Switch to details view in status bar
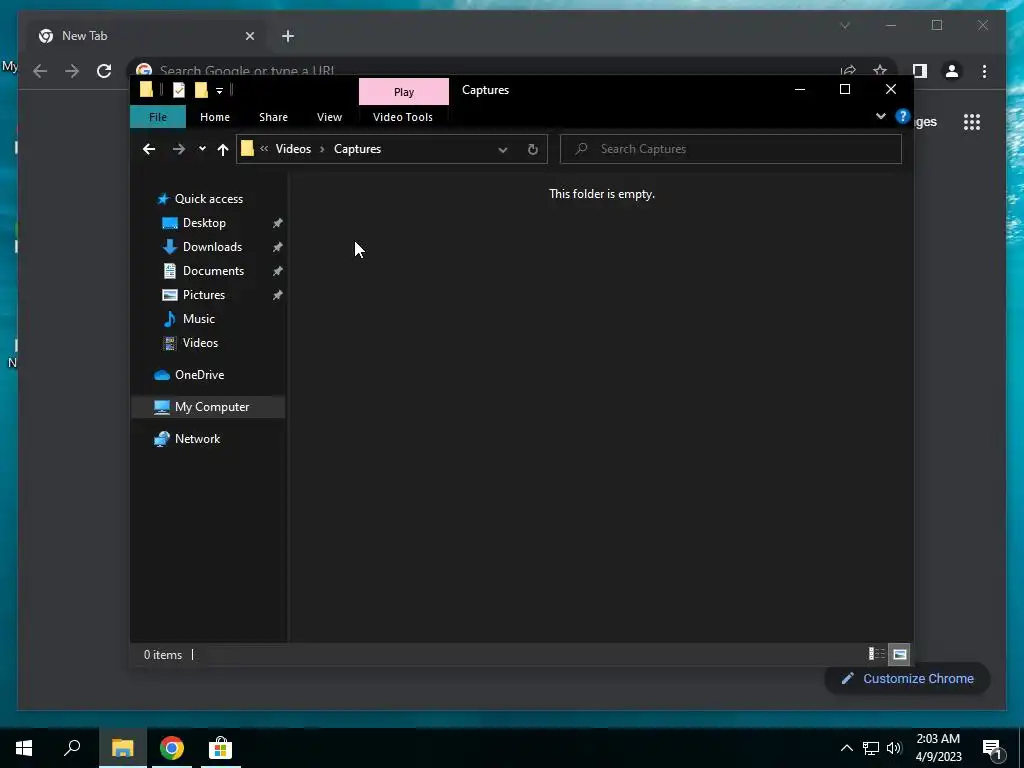1024x768 pixels. click(x=876, y=654)
